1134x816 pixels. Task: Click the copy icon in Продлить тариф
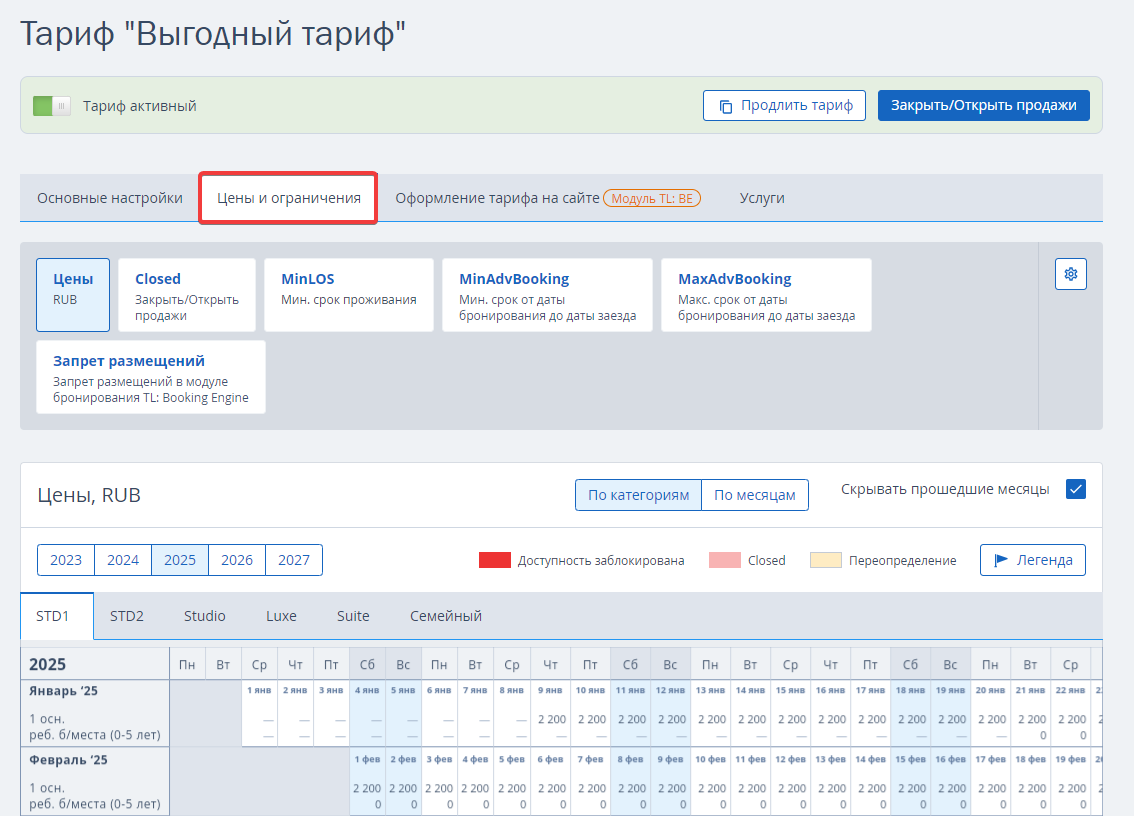click(725, 106)
